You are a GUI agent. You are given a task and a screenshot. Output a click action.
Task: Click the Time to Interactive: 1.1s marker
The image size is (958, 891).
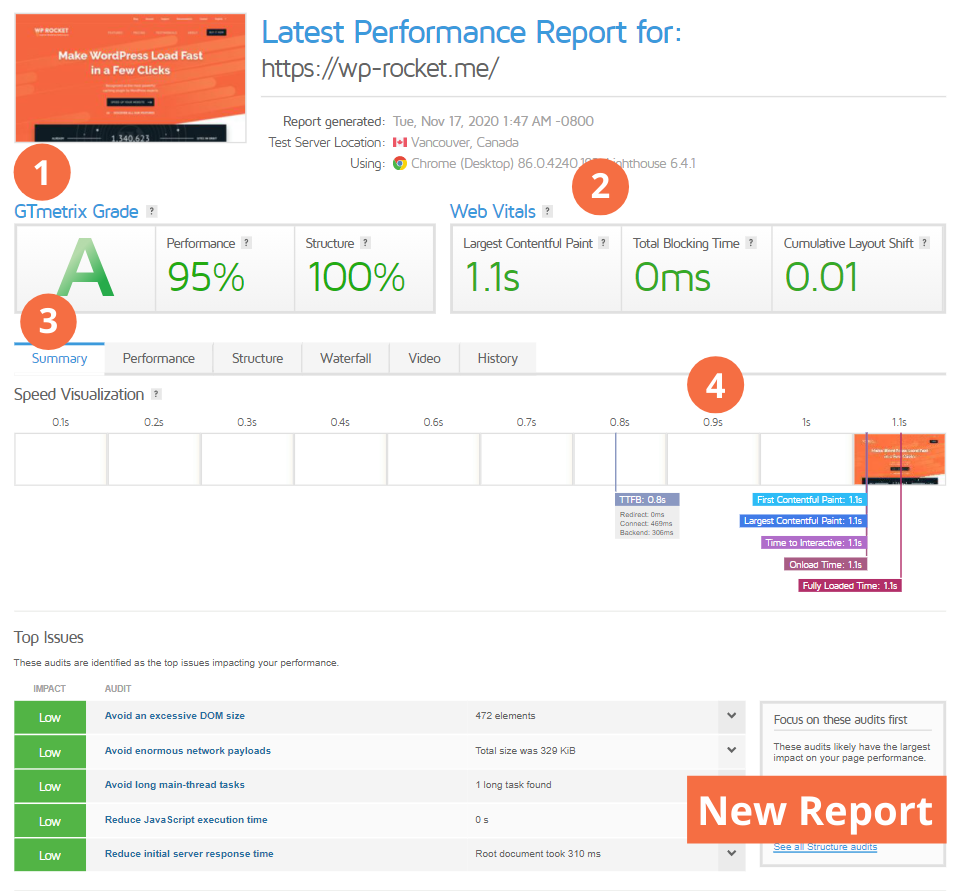pos(813,543)
